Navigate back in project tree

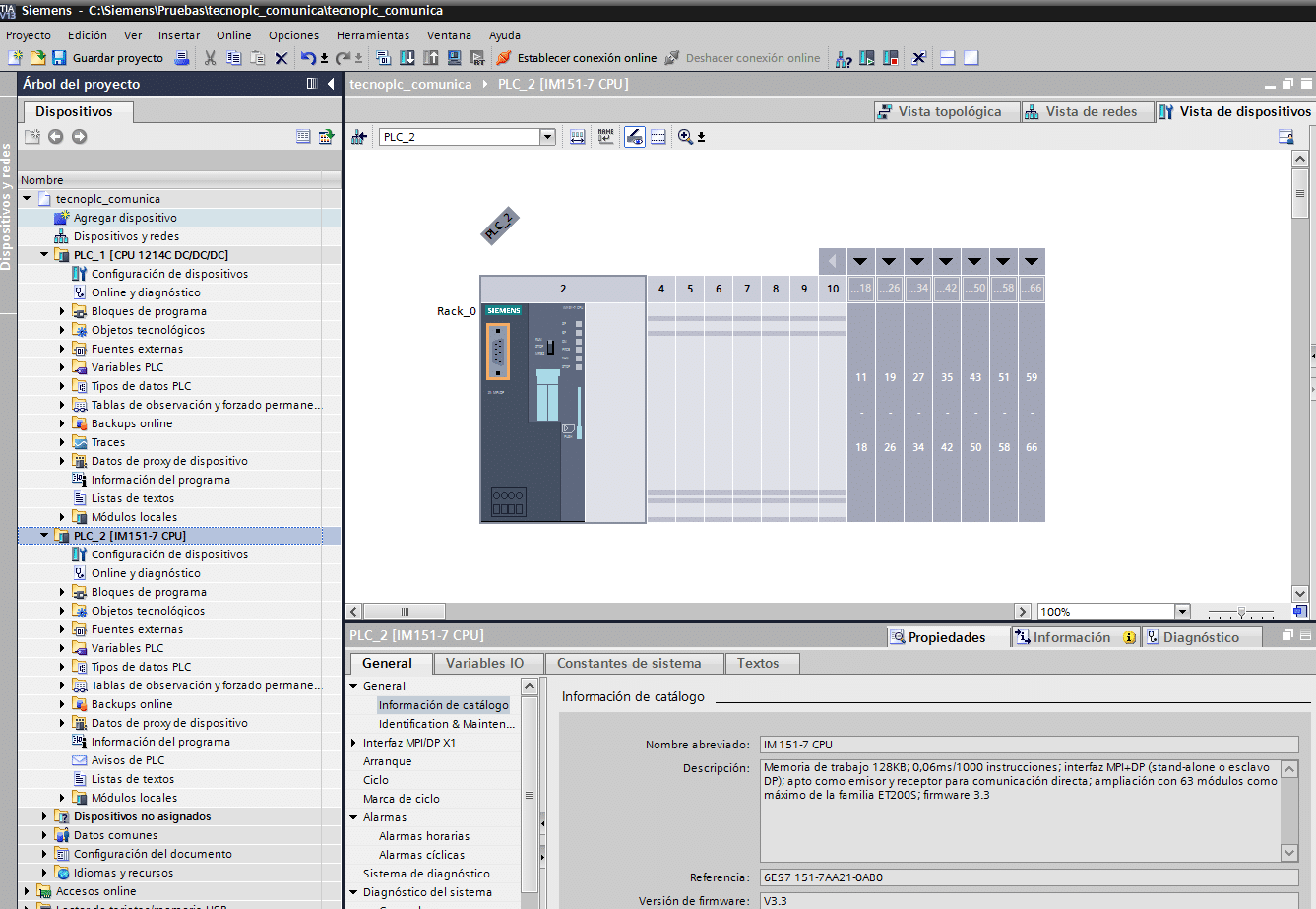click(x=56, y=137)
